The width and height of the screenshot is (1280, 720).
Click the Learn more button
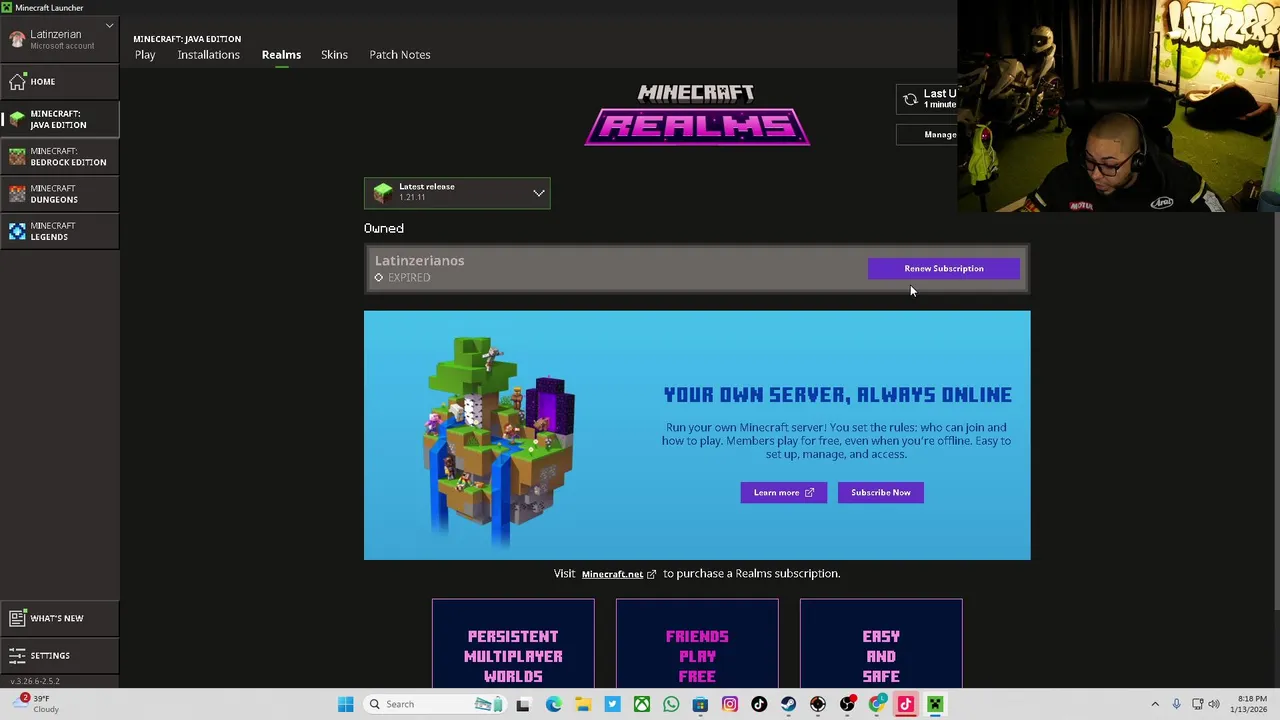pyautogui.click(x=783, y=492)
